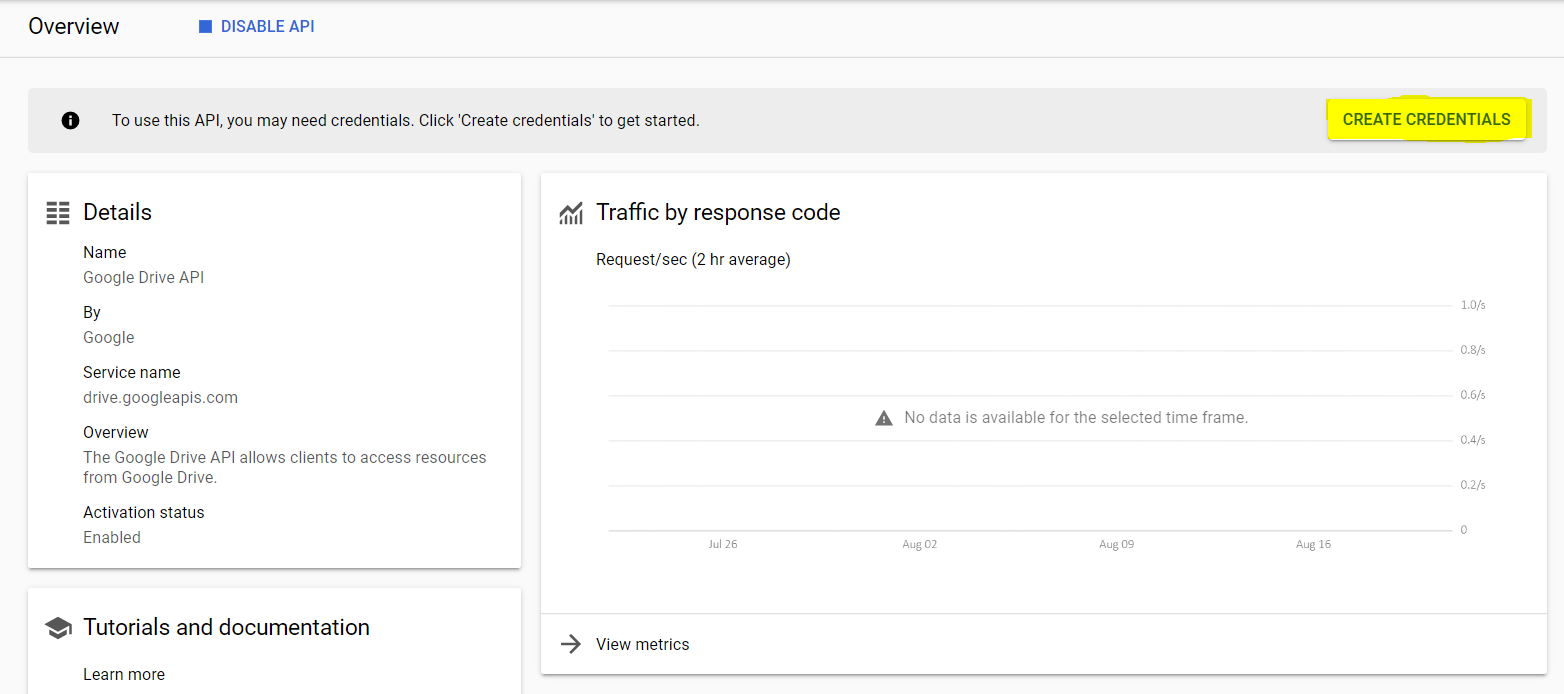Click the Traffic chart icon

pyautogui.click(x=571, y=213)
